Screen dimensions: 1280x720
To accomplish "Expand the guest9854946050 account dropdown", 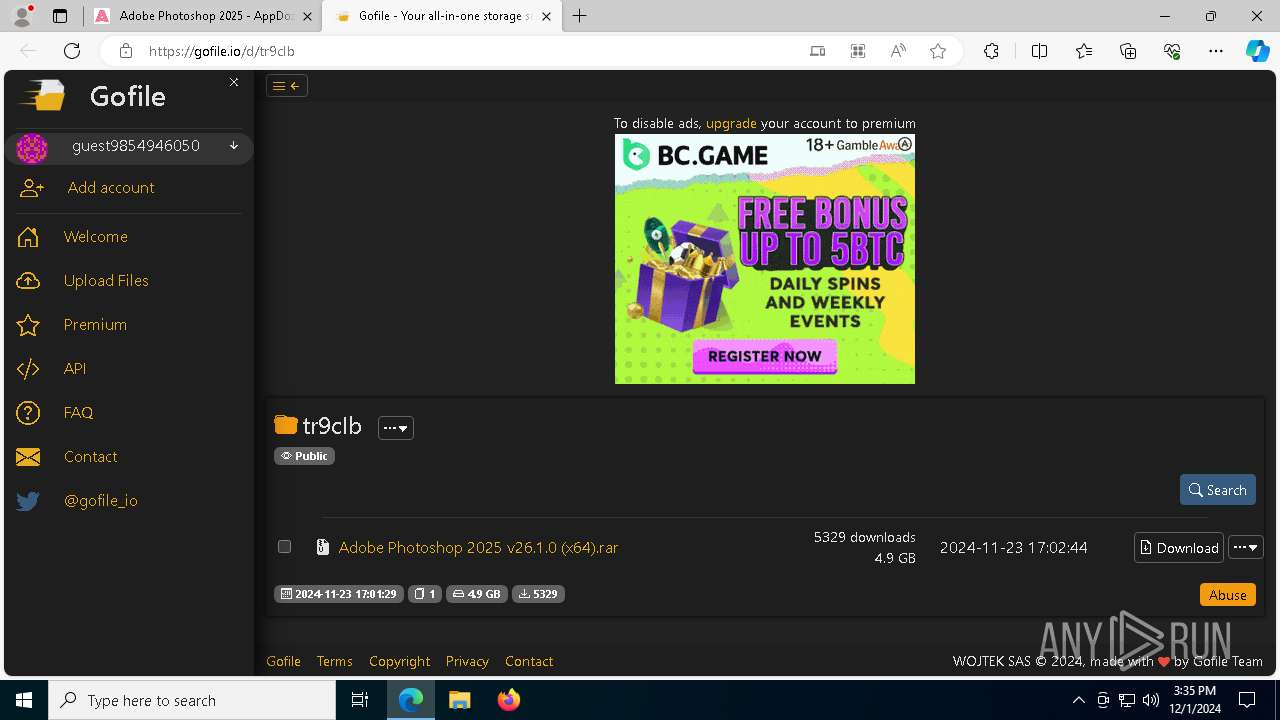I will 234,146.
